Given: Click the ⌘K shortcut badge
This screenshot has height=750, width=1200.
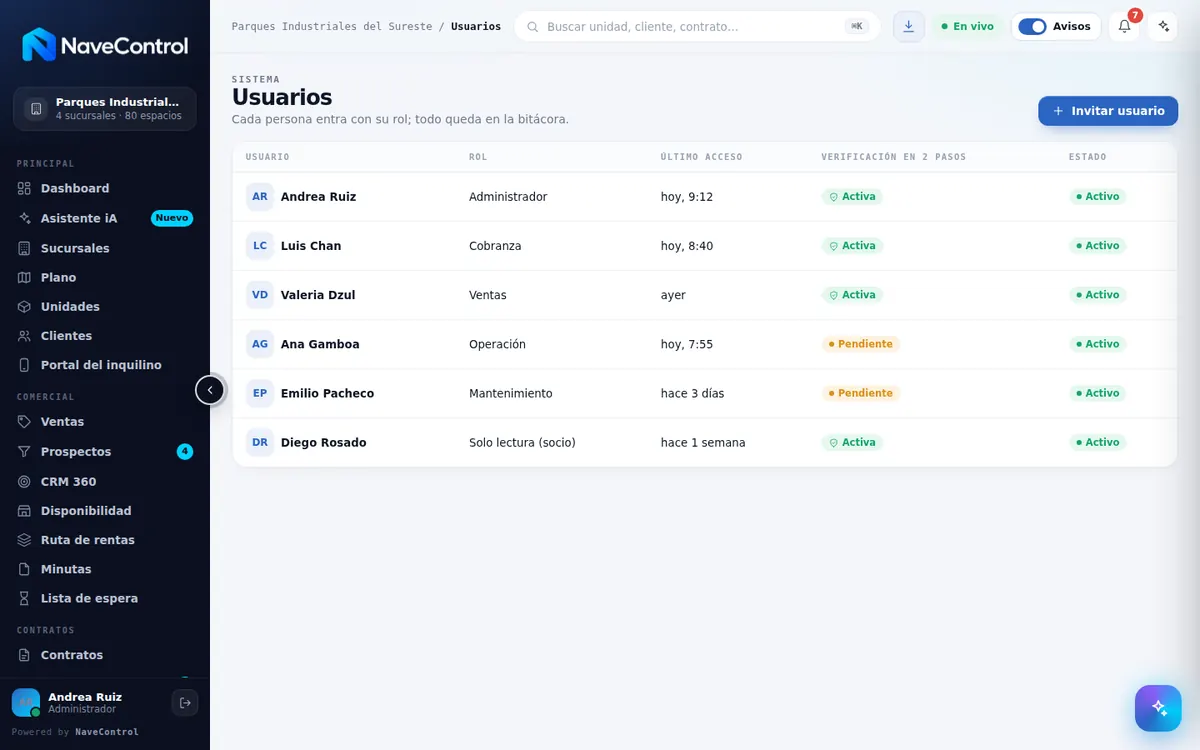Looking at the screenshot, I should pyautogui.click(x=857, y=26).
